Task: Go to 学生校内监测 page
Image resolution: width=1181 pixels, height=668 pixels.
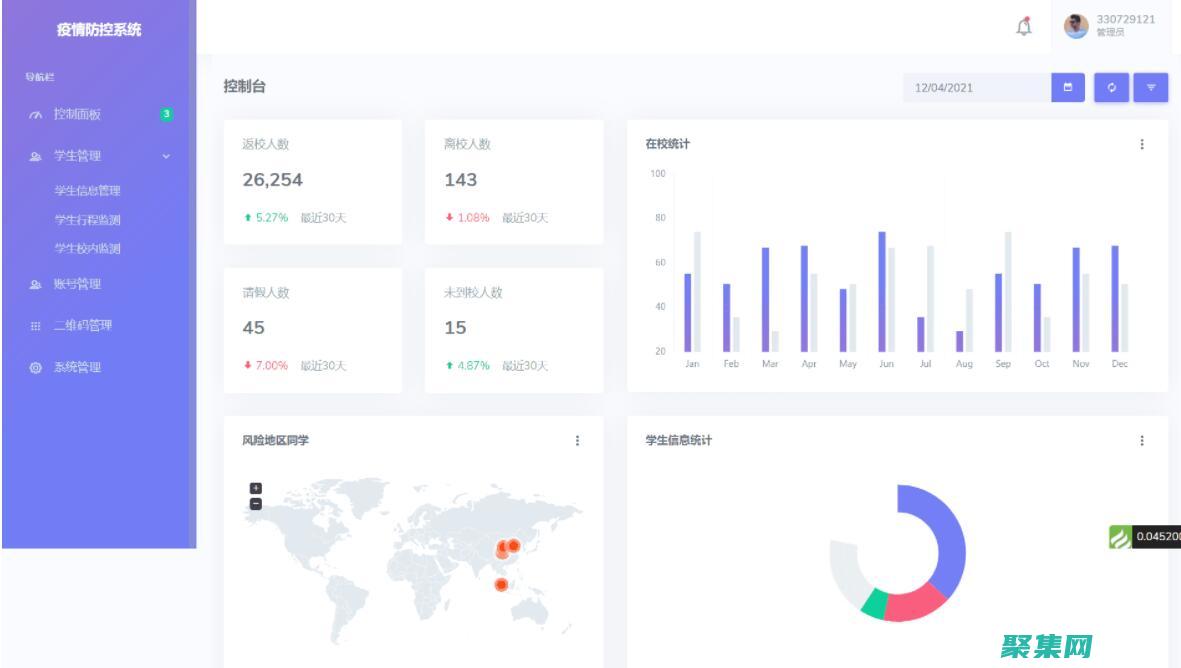Action: pyautogui.click(x=87, y=248)
